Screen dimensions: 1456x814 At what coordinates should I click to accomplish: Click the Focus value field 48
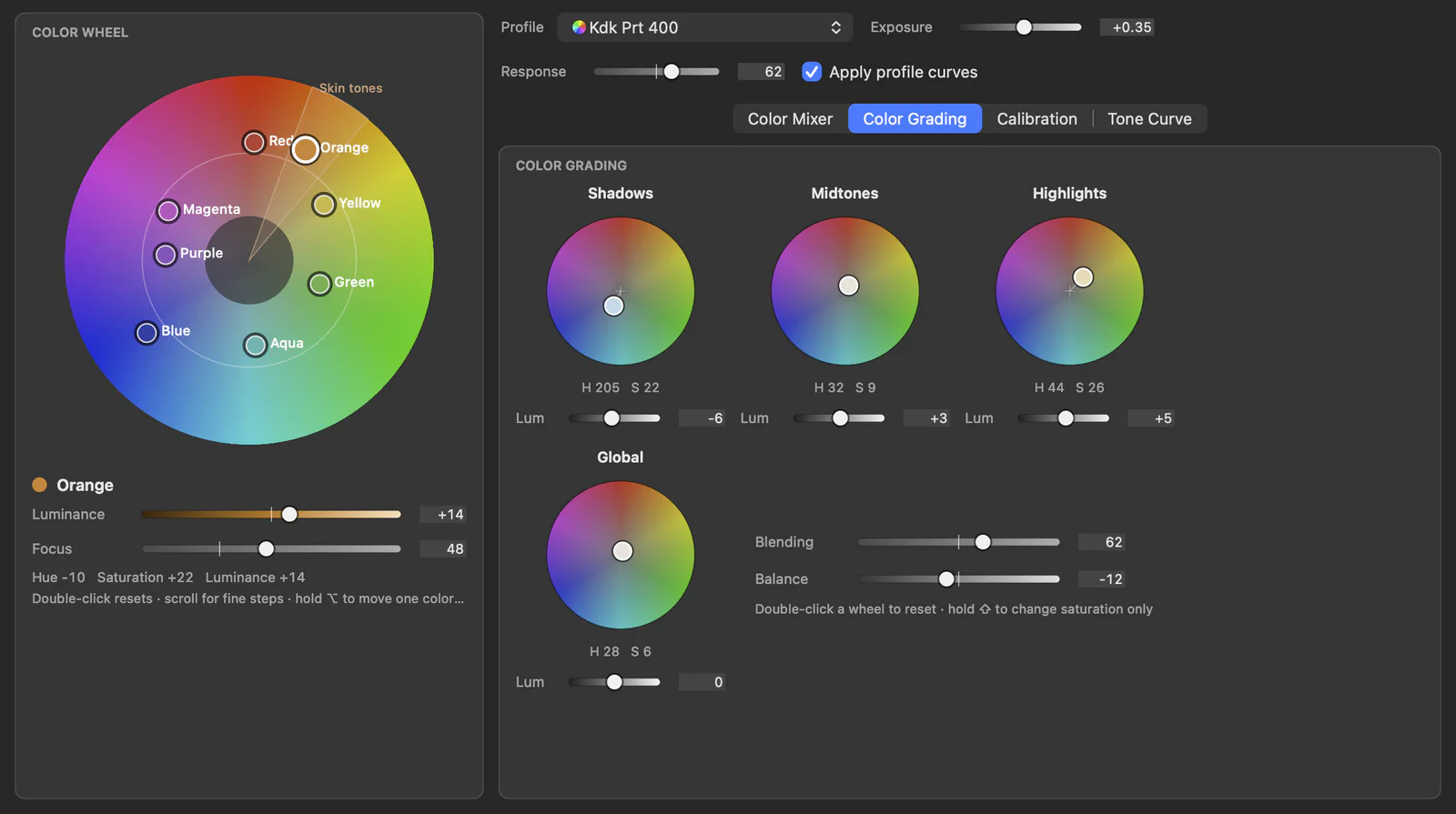point(443,549)
